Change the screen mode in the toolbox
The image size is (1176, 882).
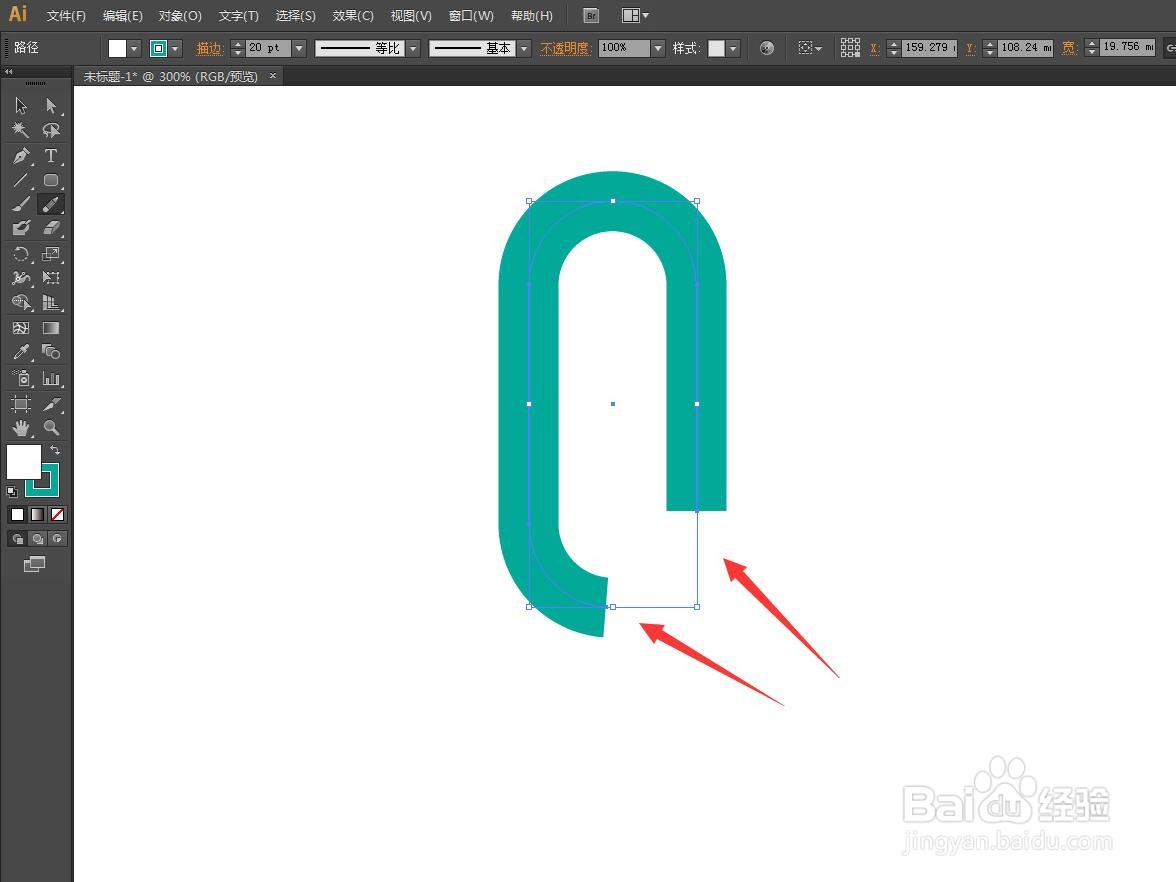[x=34, y=564]
